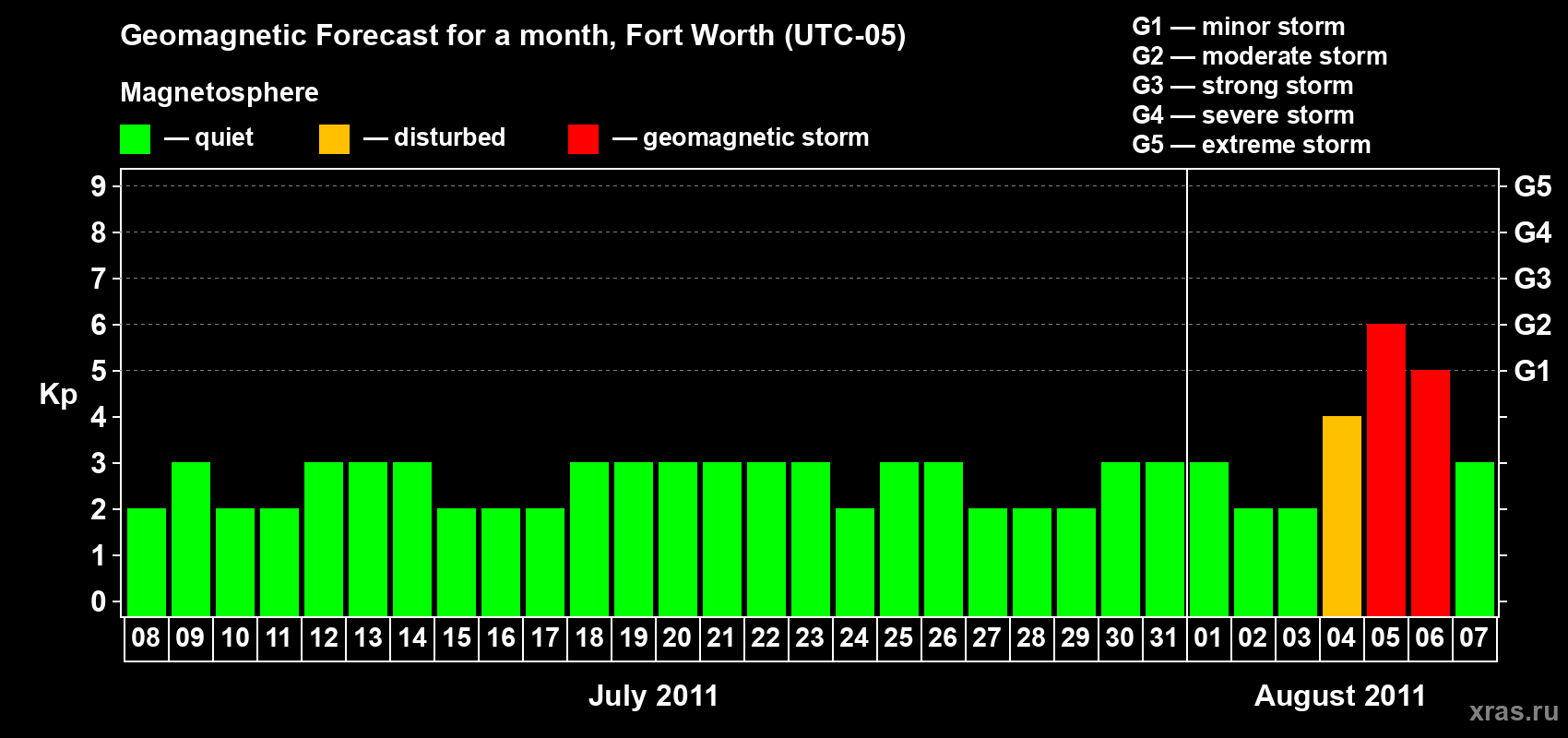The image size is (1568, 738).
Task: Click the date label '19' on axis
Action: click(634, 638)
